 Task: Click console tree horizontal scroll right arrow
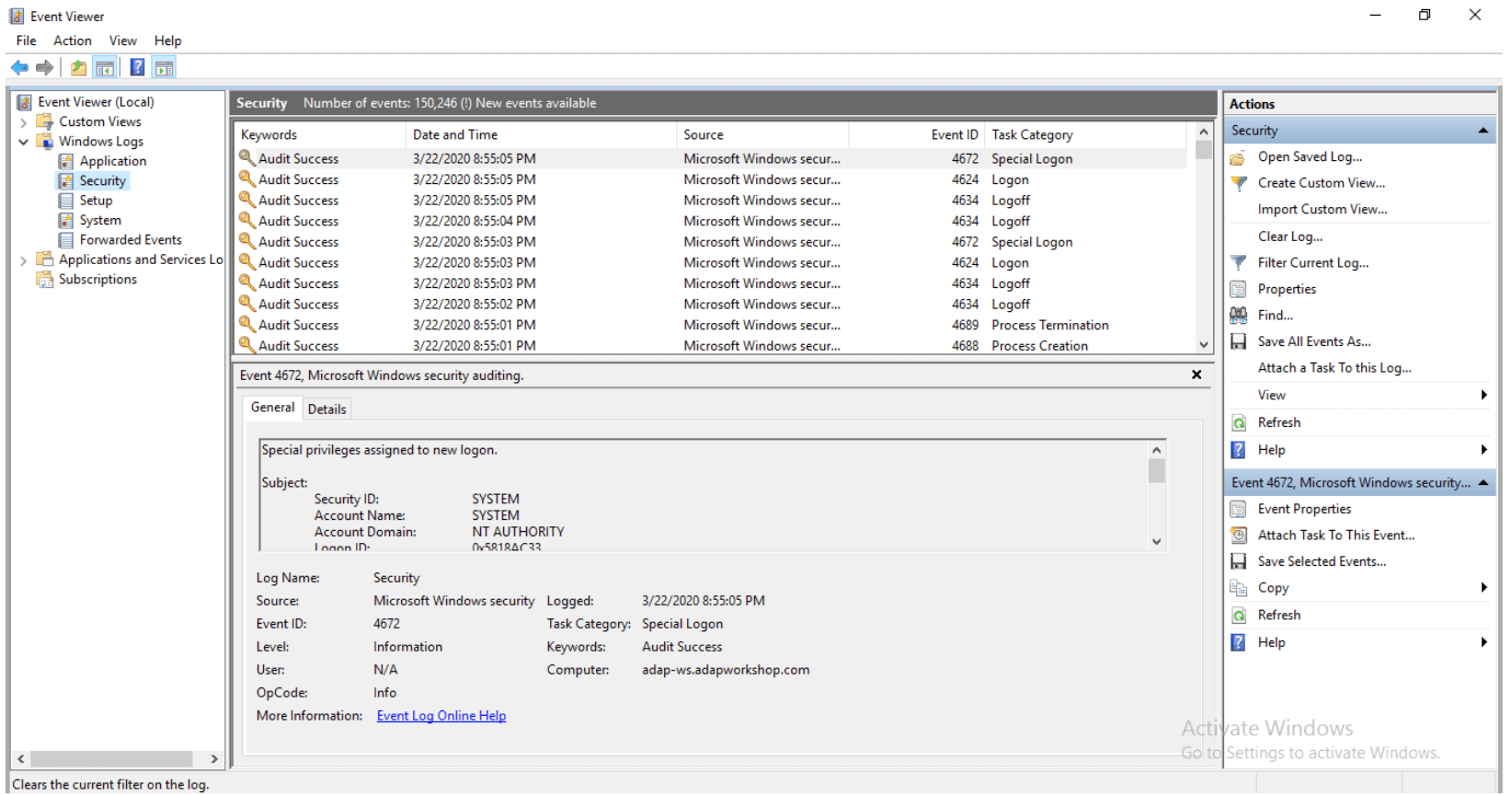(x=214, y=759)
